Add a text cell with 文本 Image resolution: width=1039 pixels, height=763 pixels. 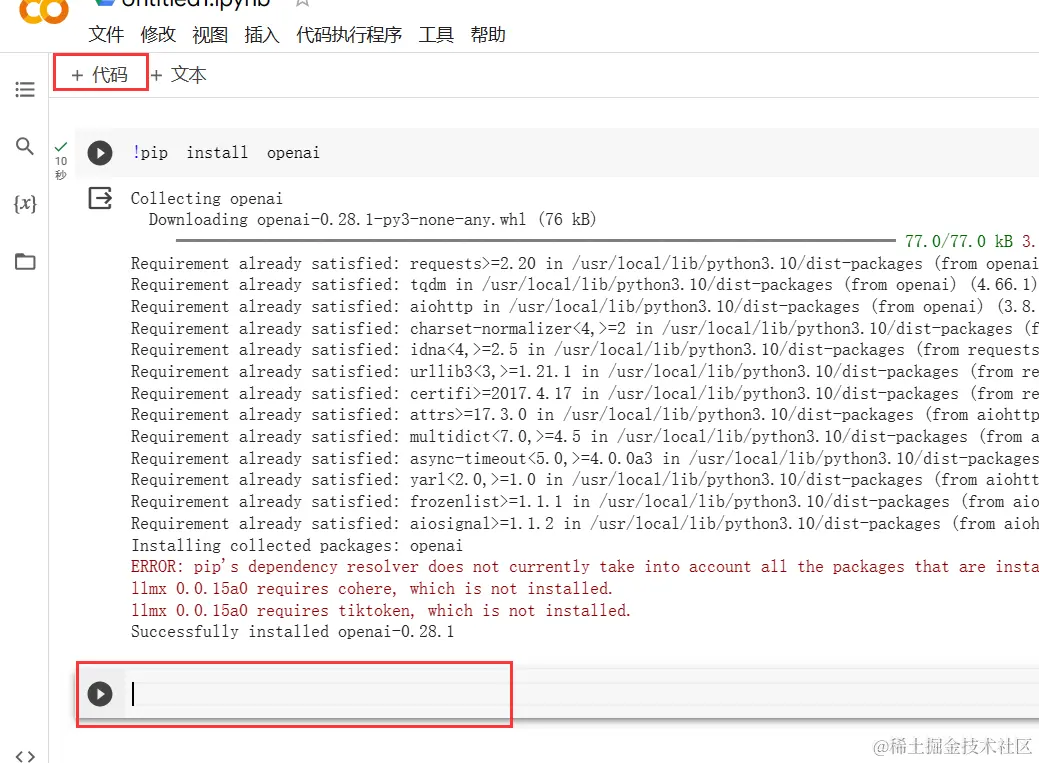coord(178,75)
